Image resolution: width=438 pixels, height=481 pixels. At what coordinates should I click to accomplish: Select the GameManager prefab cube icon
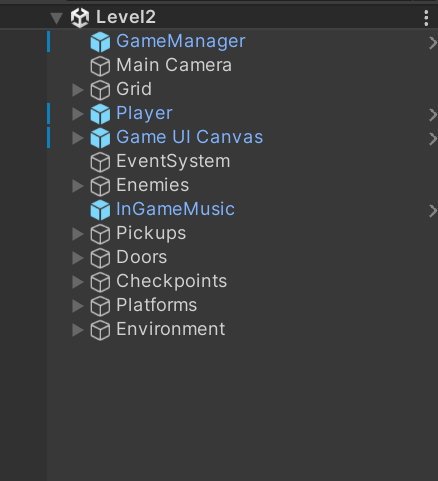pyautogui.click(x=100, y=42)
